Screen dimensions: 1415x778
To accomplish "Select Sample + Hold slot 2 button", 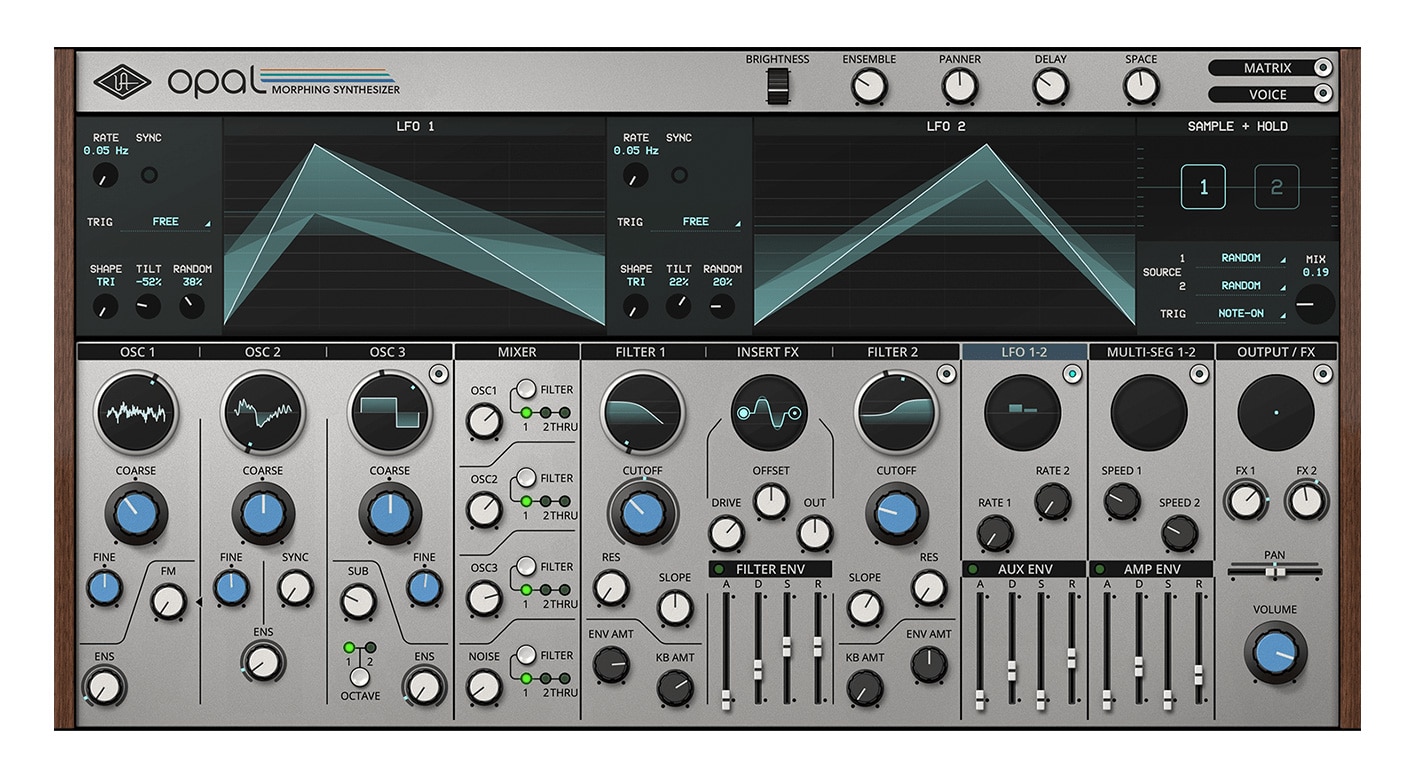I will [x=1277, y=187].
